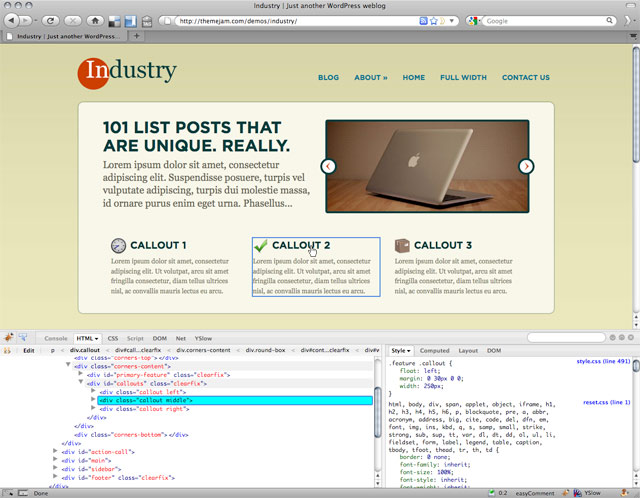640x498 pixels.
Task: Show previous slide with left carousel arrow
Action: (x=328, y=166)
